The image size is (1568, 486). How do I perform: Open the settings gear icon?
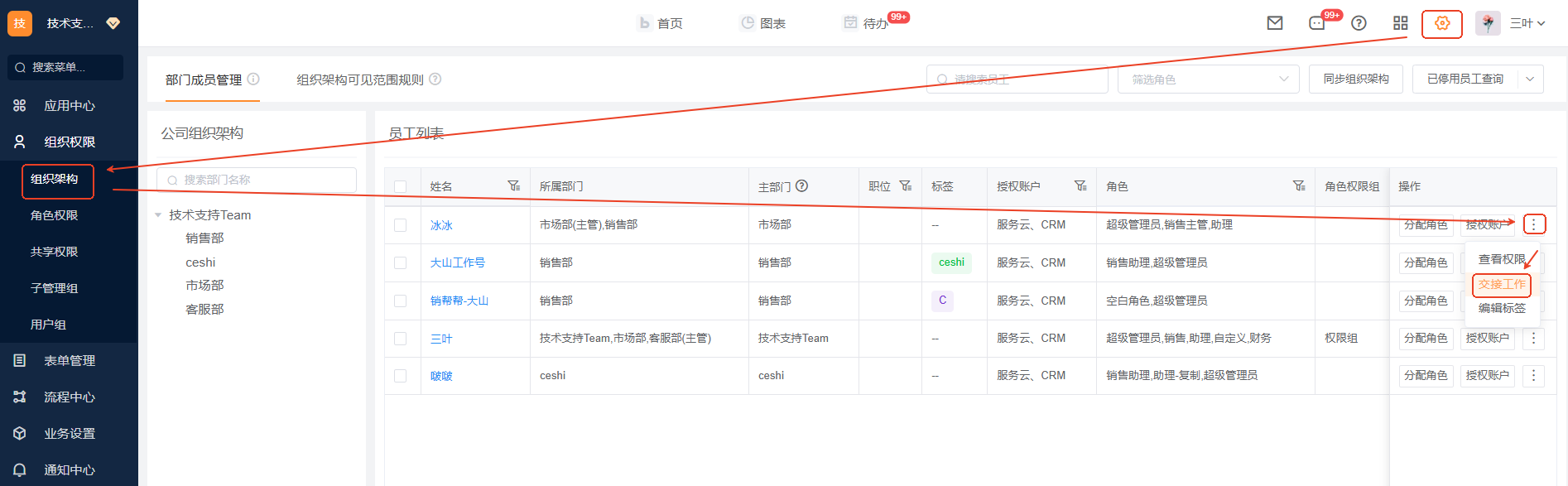pyautogui.click(x=1442, y=23)
